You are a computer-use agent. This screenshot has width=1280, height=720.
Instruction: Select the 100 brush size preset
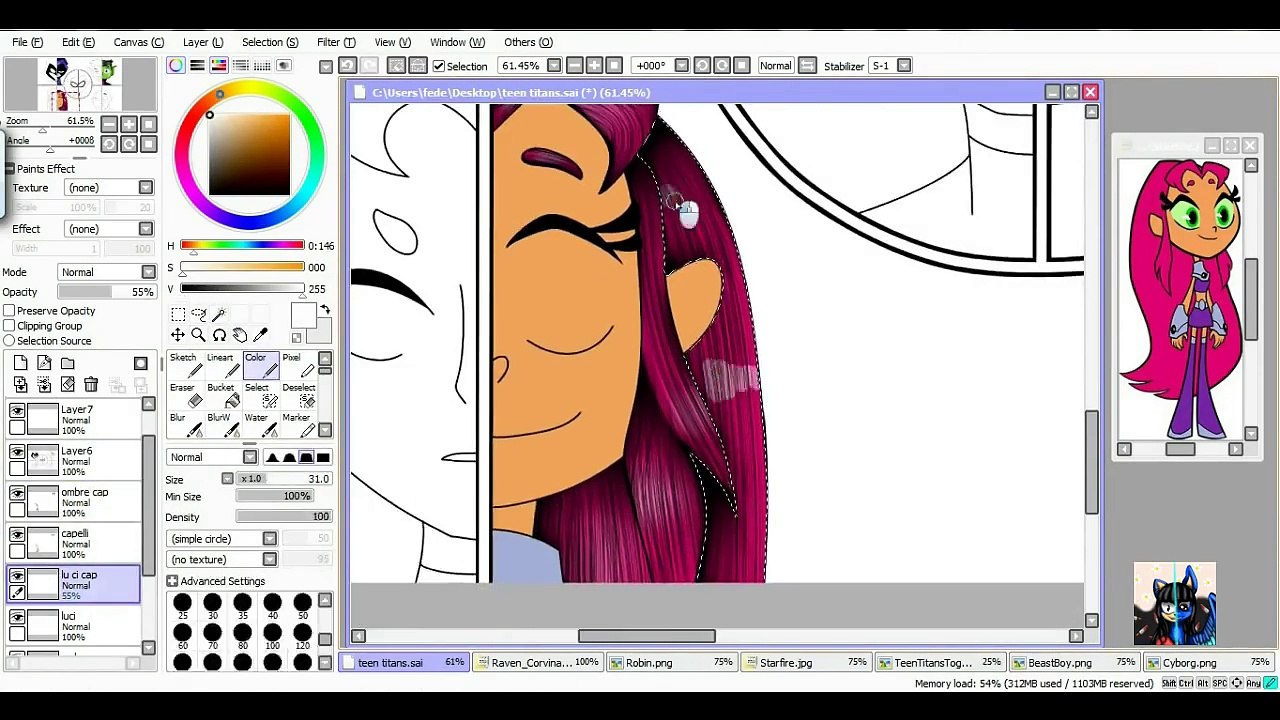coord(272,636)
